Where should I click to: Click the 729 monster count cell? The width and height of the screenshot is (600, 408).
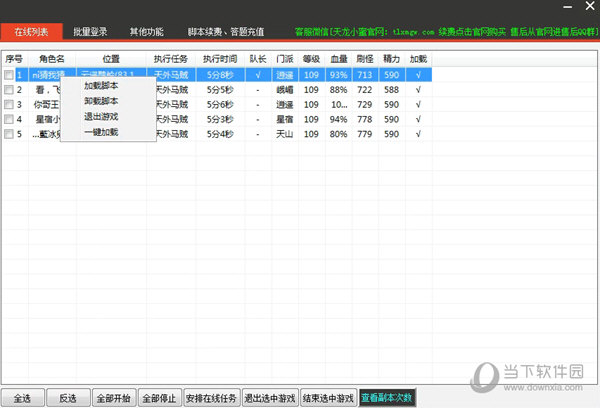365,104
